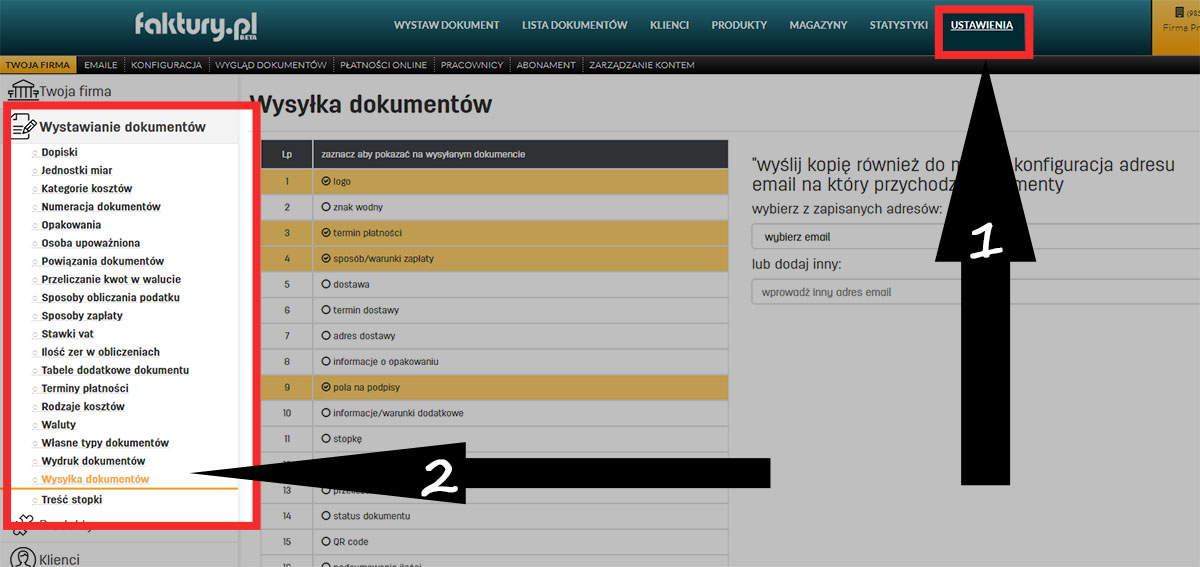Viewport: 1200px width, 567px height.
Task: Check the informacje/warunki dodatkowe option
Action: coord(326,413)
